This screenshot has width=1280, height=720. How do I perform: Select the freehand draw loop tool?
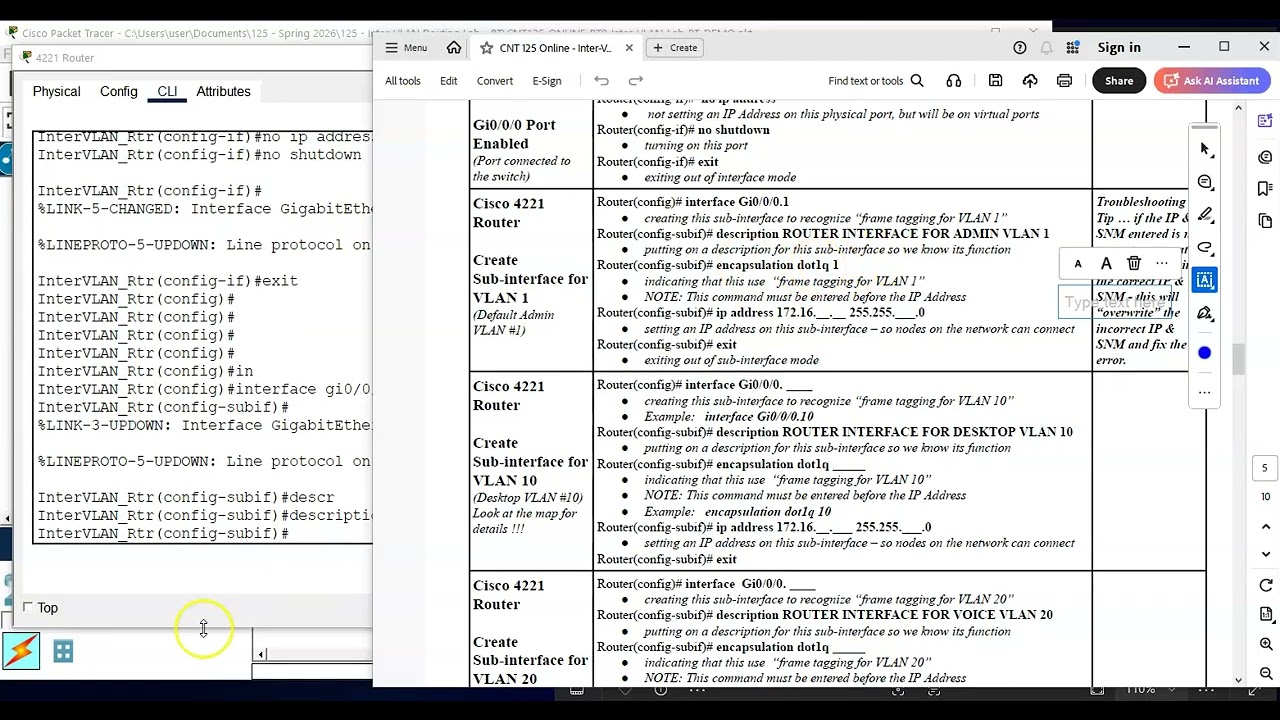click(1205, 247)
